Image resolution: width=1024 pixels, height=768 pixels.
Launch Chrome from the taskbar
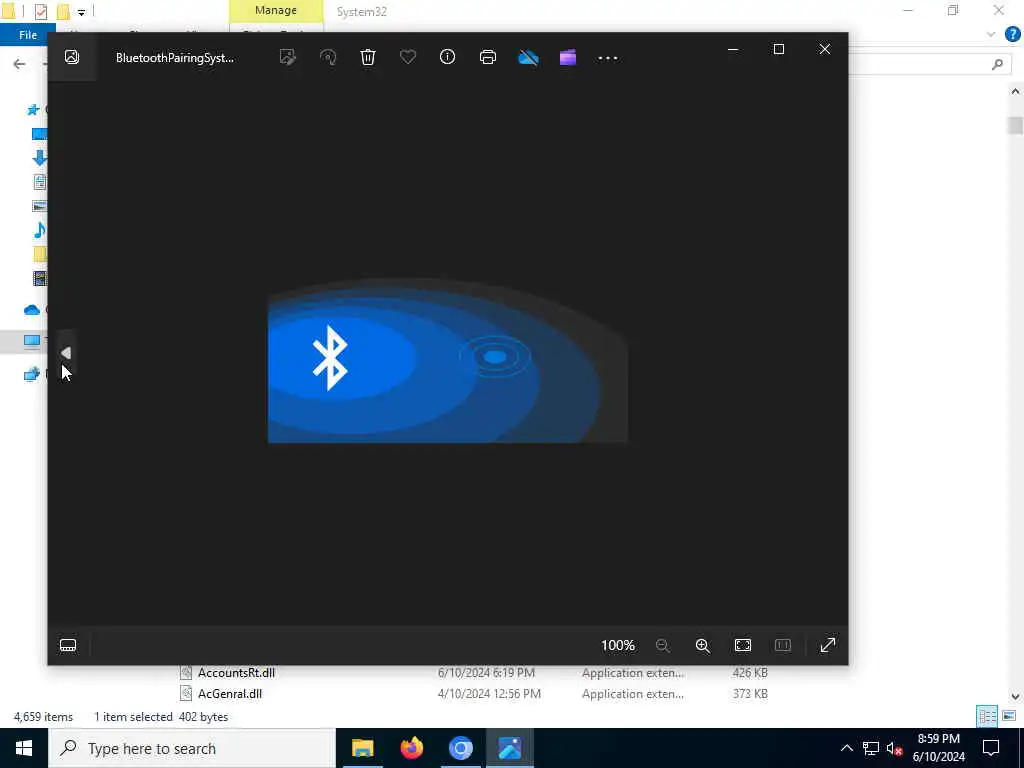tap(460, 748)
